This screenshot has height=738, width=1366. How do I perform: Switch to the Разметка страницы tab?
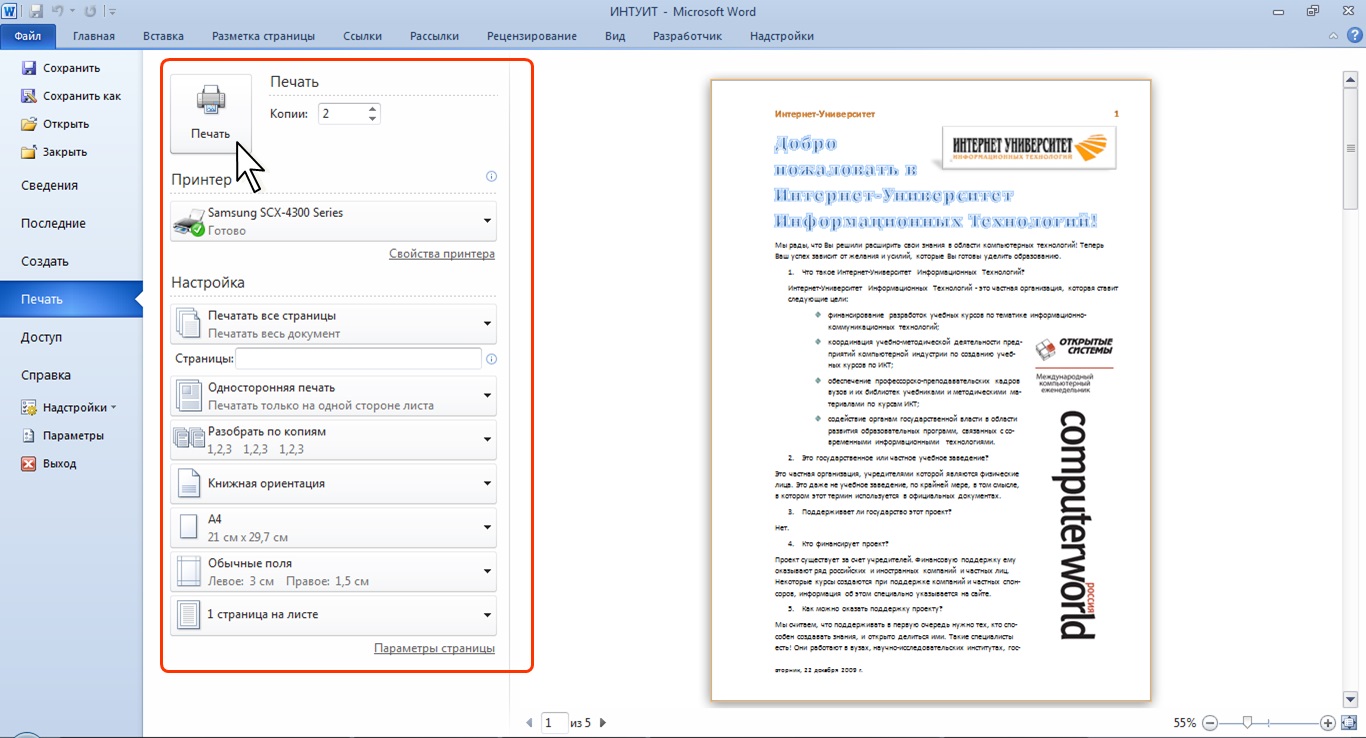tap(263, 36)
